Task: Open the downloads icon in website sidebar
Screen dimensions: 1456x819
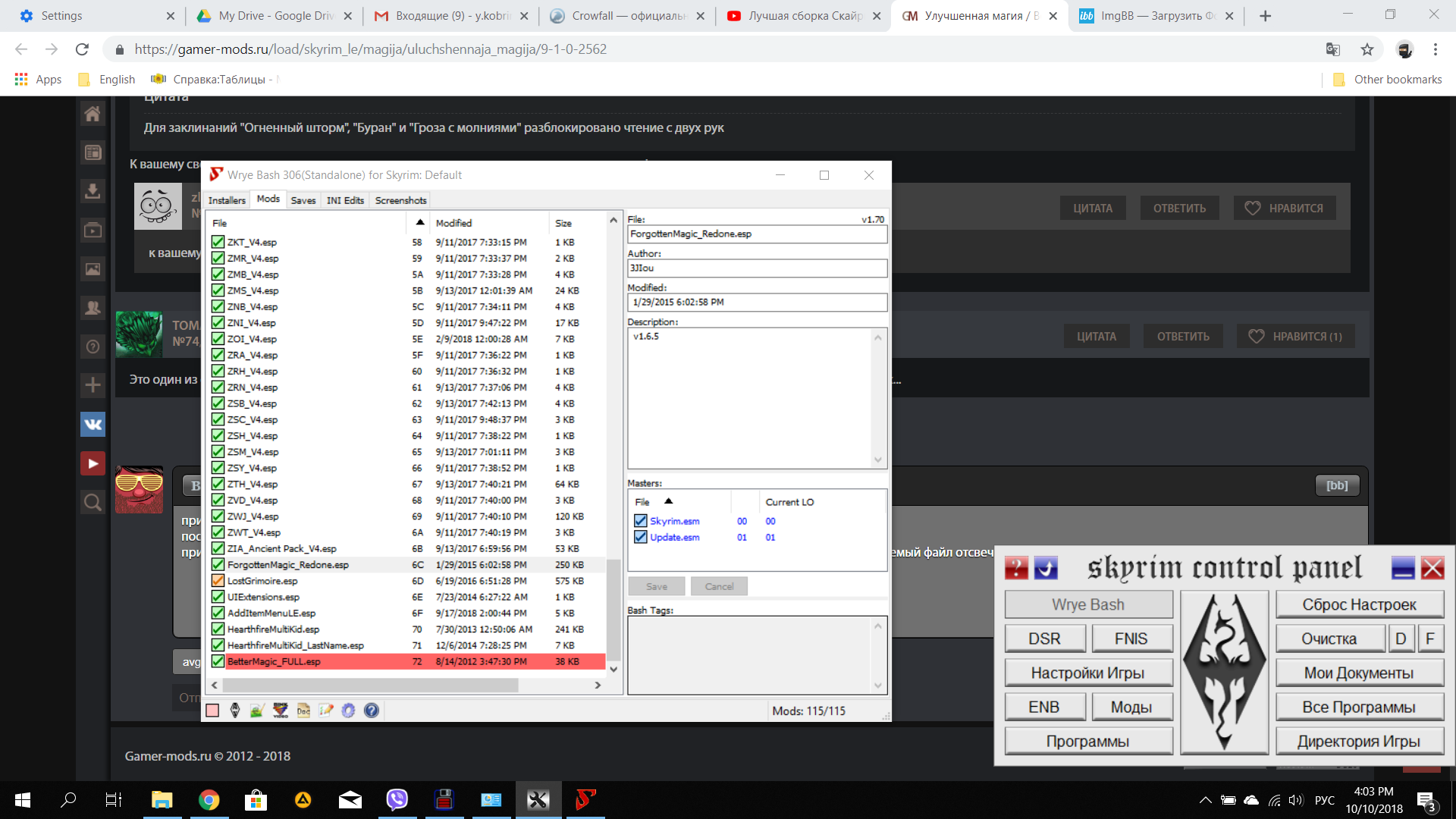Action: coord(93,191)
